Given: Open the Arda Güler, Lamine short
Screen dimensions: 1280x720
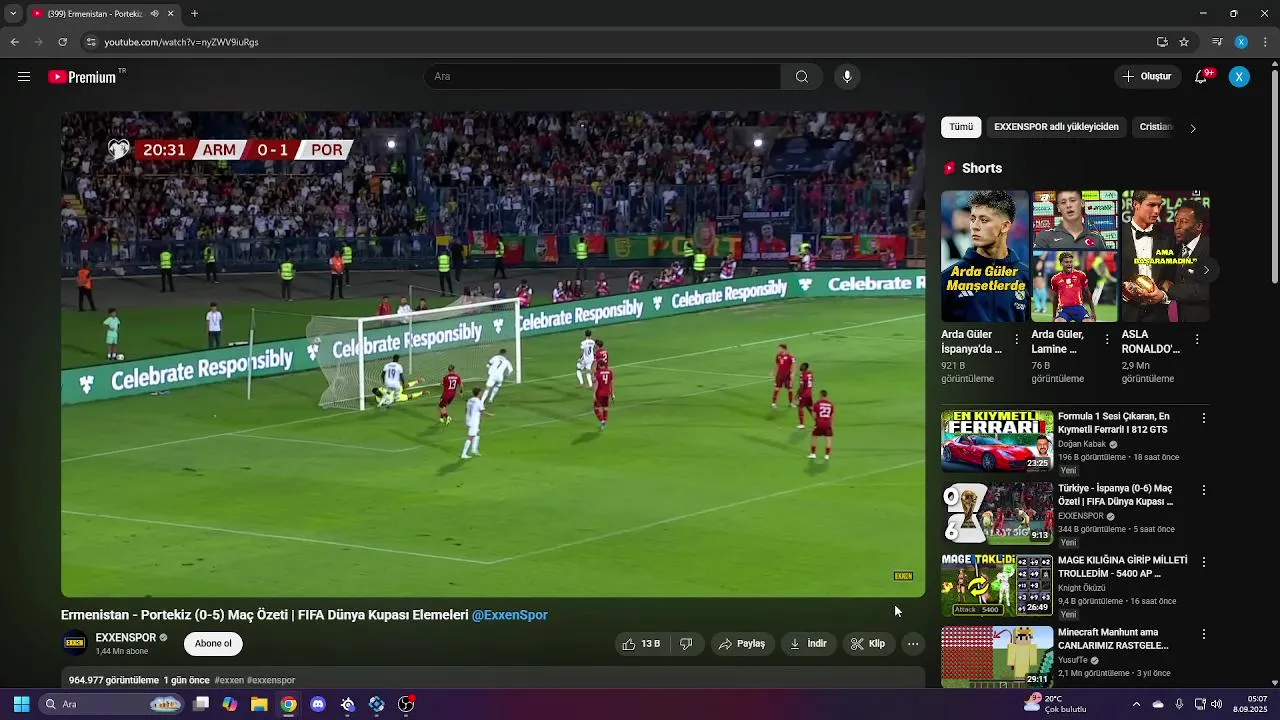Looking at the screenshot, I should click(1074, 256).
